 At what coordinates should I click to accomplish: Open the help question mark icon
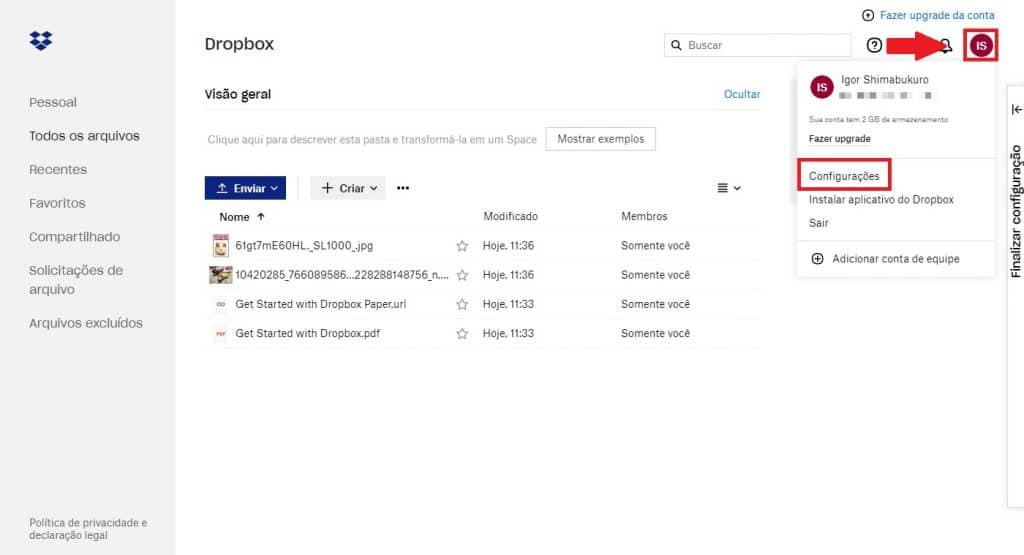[874, 45]
